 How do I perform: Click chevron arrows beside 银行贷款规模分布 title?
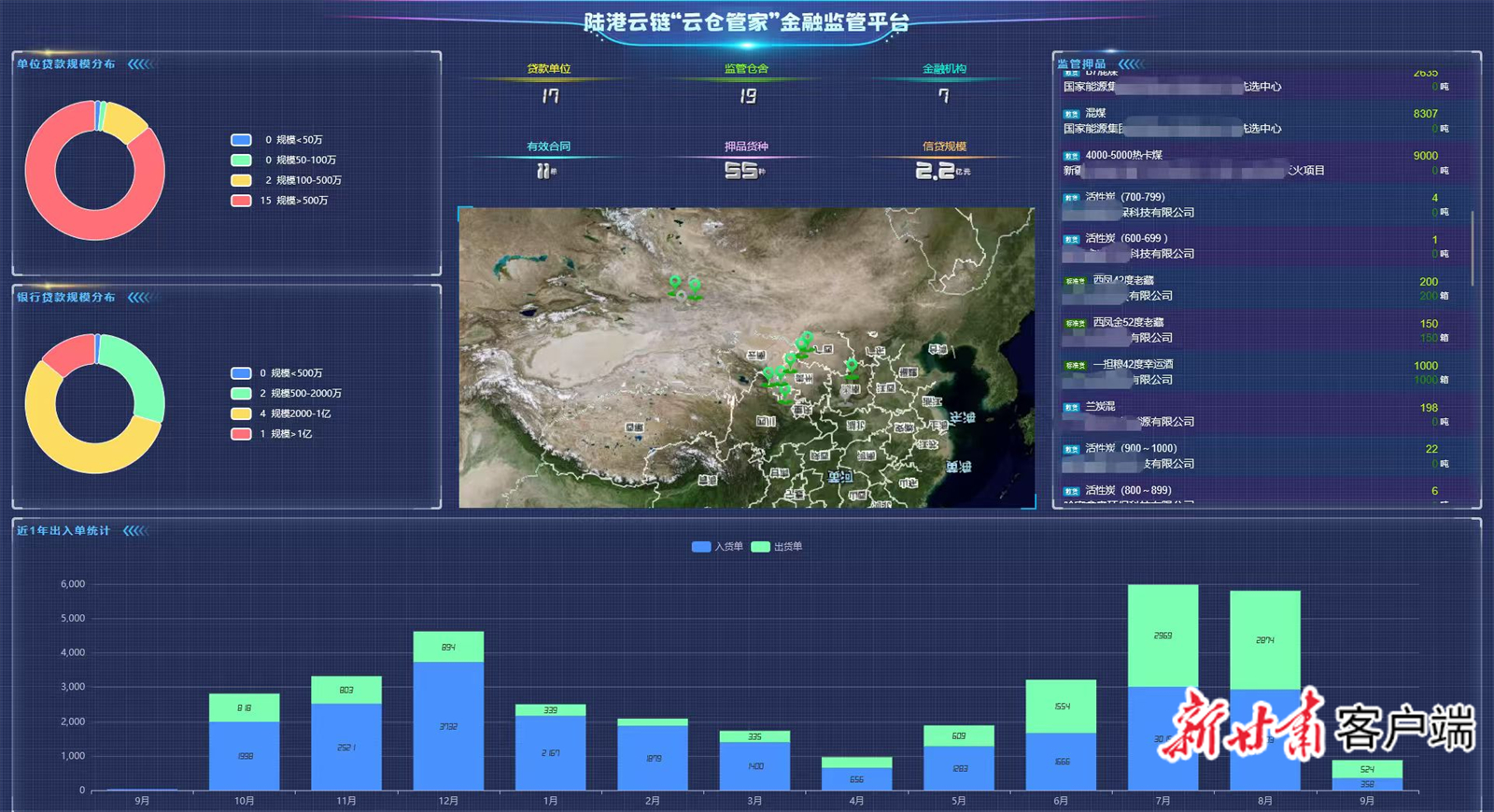point(141,298)
